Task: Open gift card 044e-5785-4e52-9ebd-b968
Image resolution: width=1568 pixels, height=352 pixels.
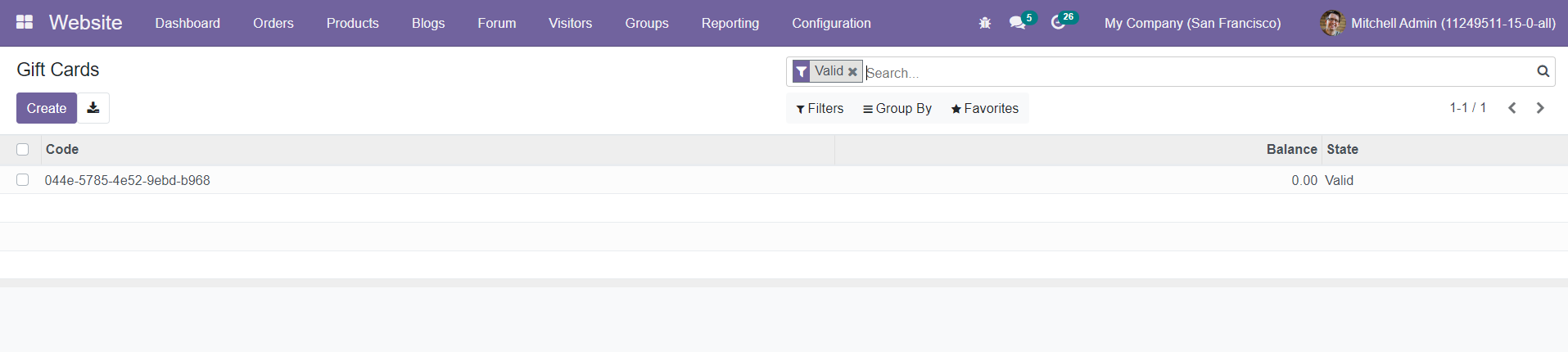Action: pyautogui.click(x=128, y=180)
